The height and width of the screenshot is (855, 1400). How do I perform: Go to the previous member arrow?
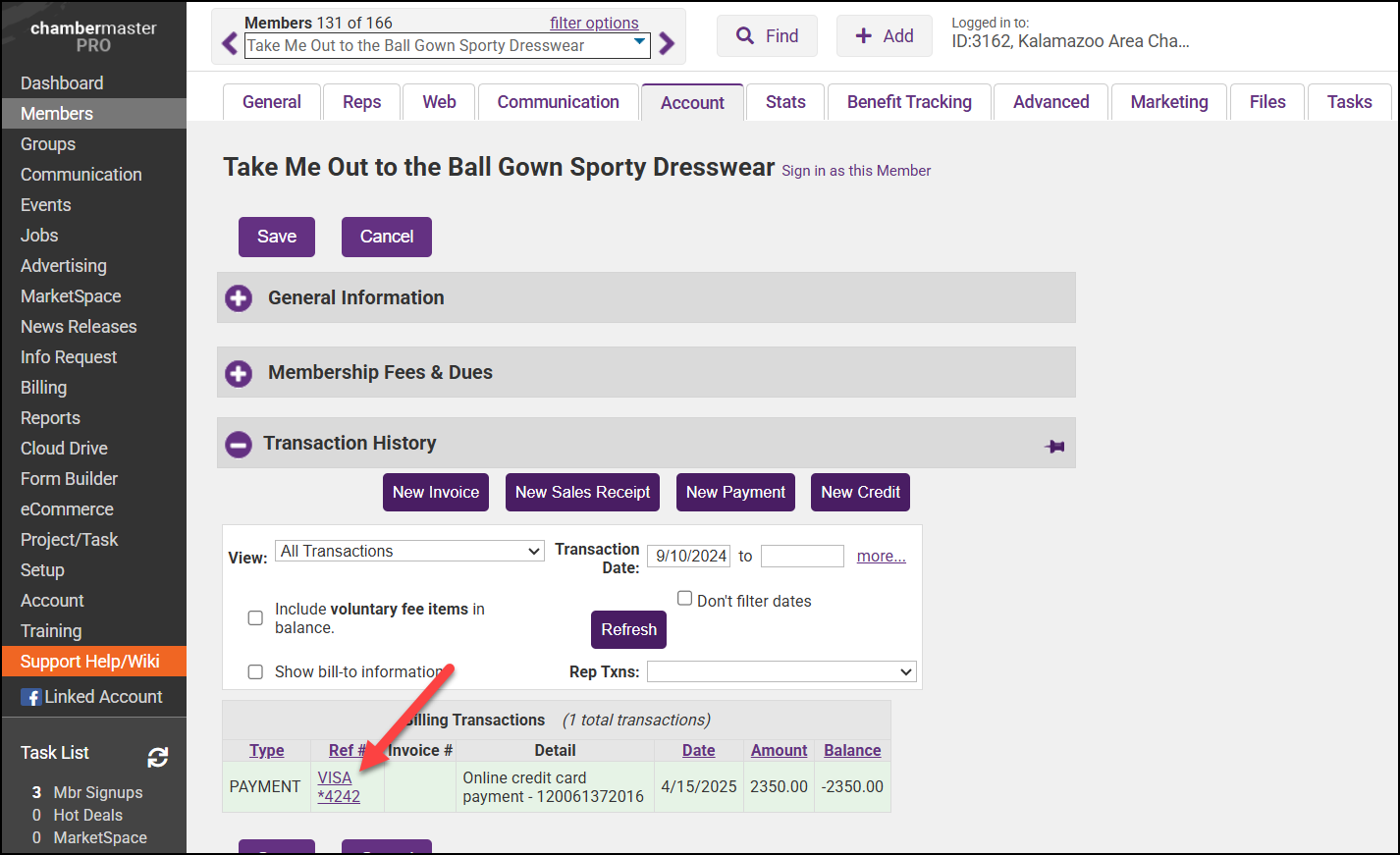click(230, 44)
